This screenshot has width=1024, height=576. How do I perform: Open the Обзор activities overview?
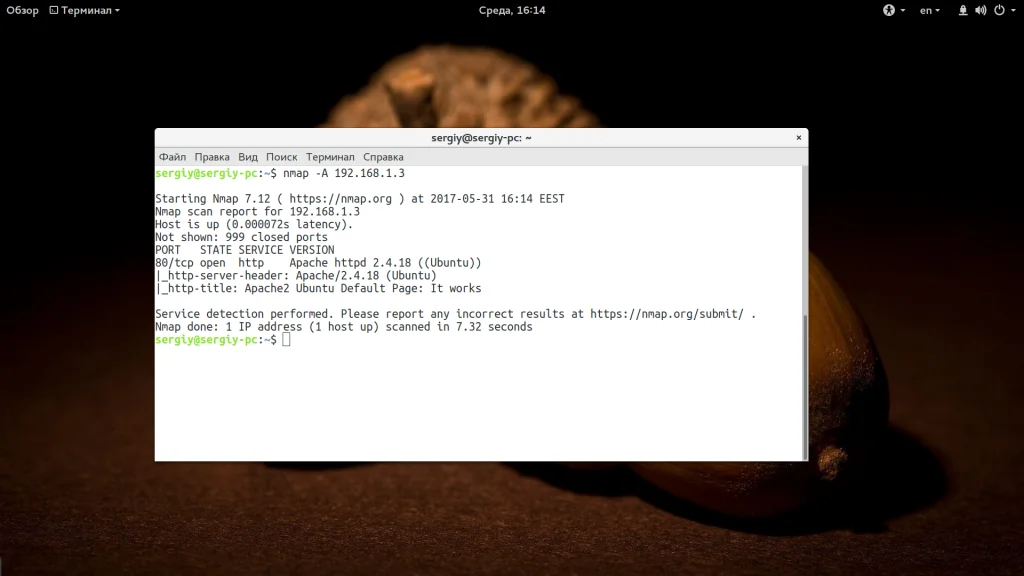click(22, 10)
